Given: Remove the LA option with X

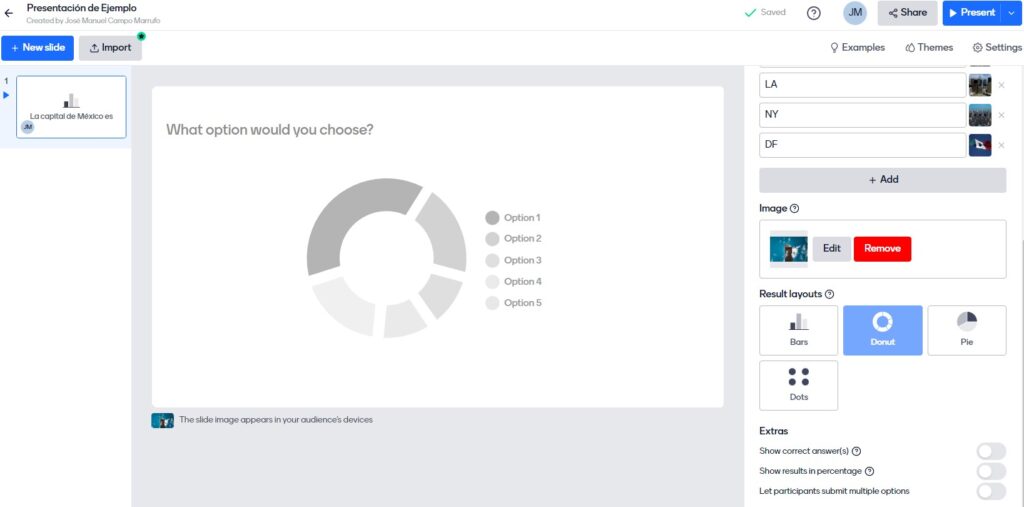Looking at the screenshot, I should pos(1001,85).
